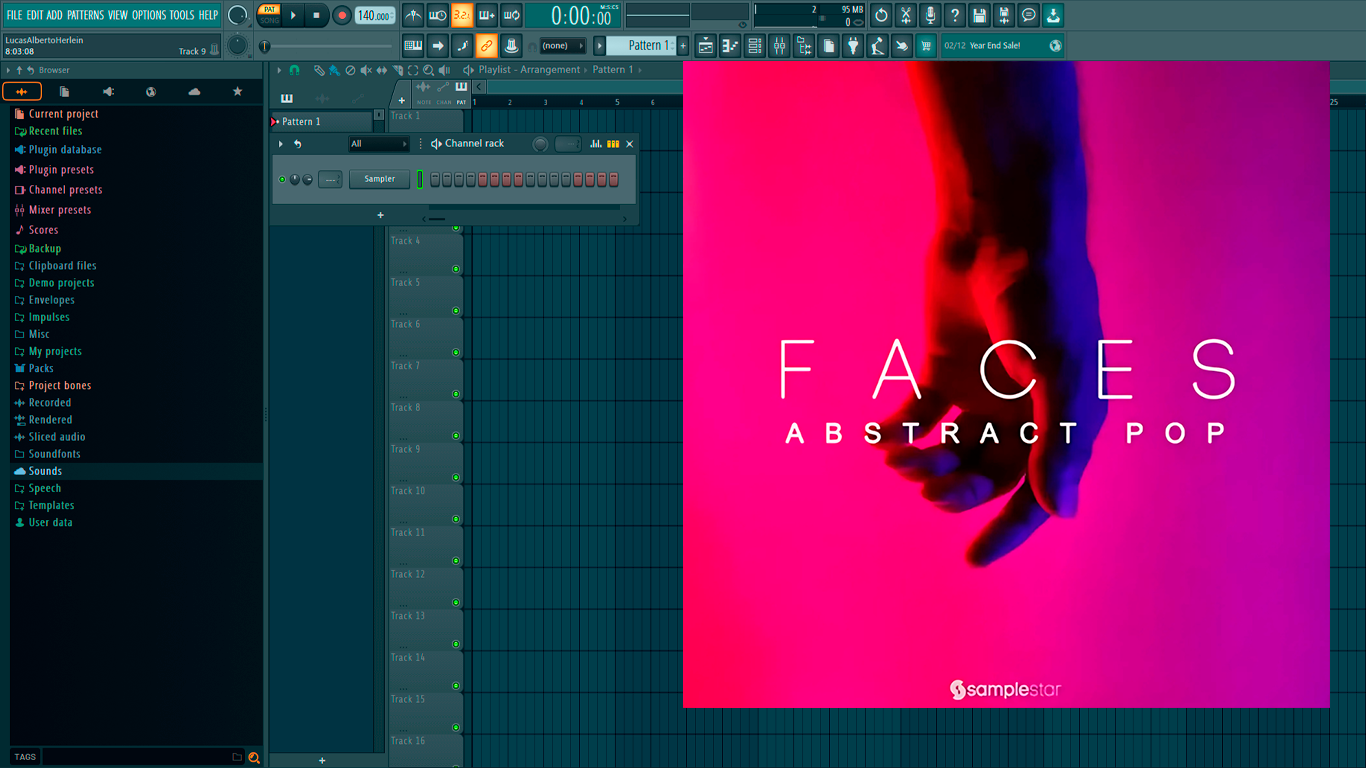The image size is (1366, 768).
Task: Arm the red Record button
Action: point(342,15)
